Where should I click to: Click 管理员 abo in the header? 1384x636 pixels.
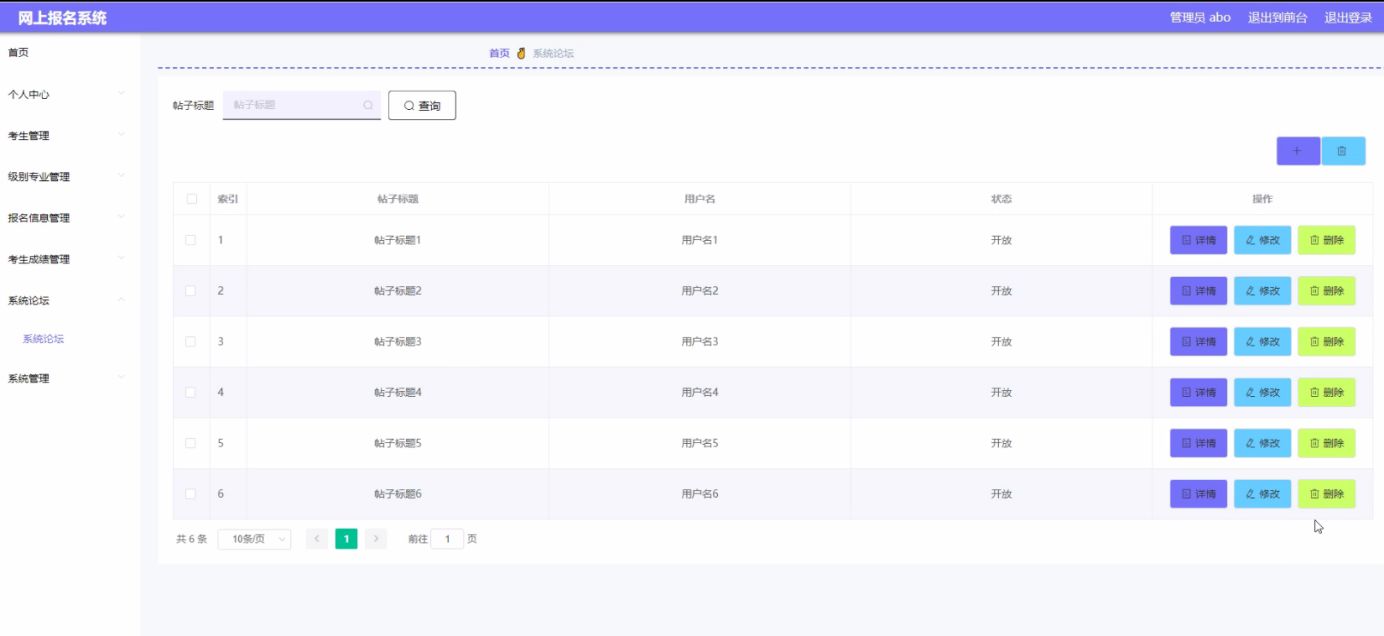coord(1200,17)
